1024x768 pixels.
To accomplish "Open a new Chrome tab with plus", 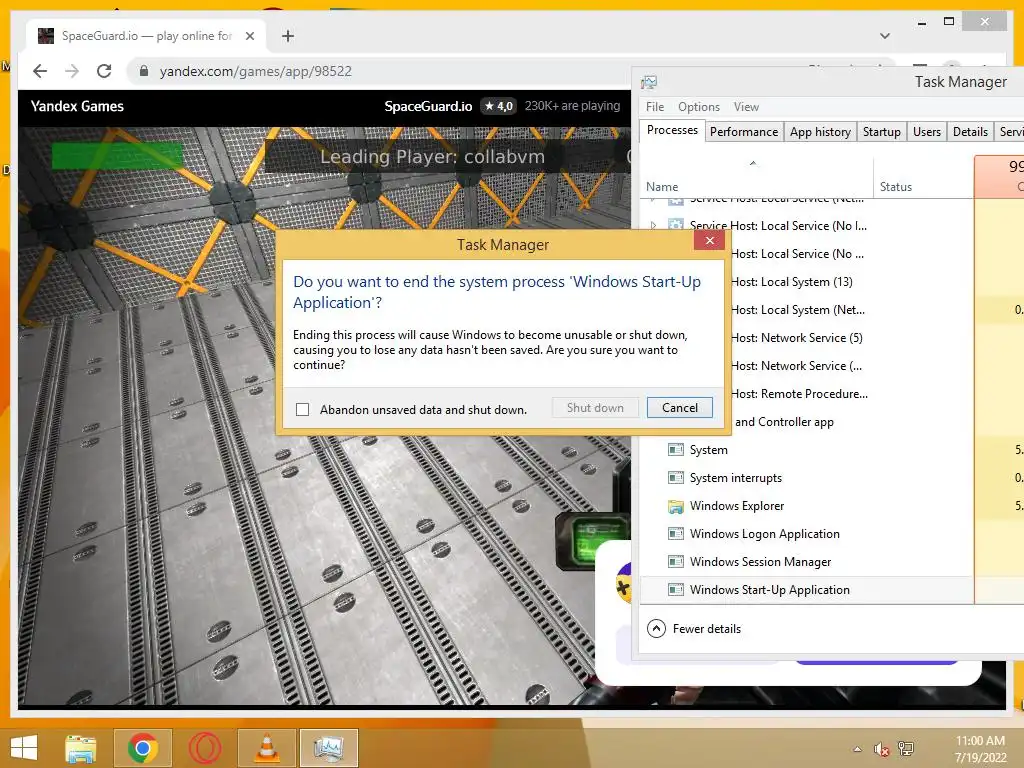I will coord(288,36).
